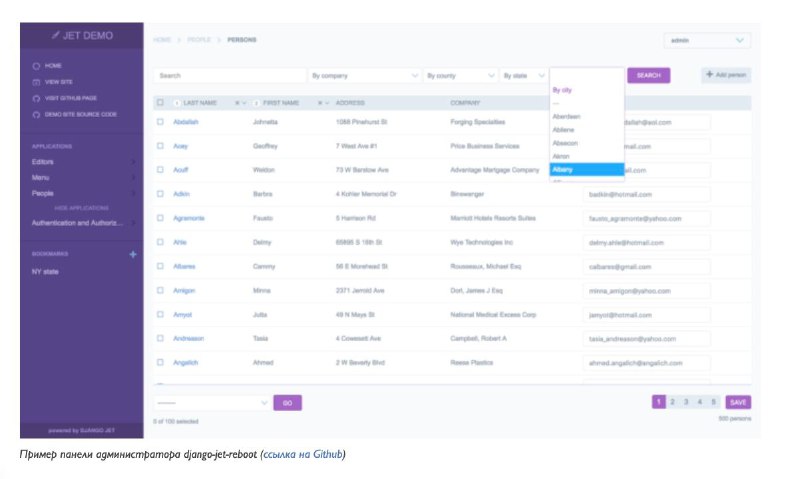Screen dimensions: 800x479
Task: Go to page 4 of results
Action: [x=700, y=402]
